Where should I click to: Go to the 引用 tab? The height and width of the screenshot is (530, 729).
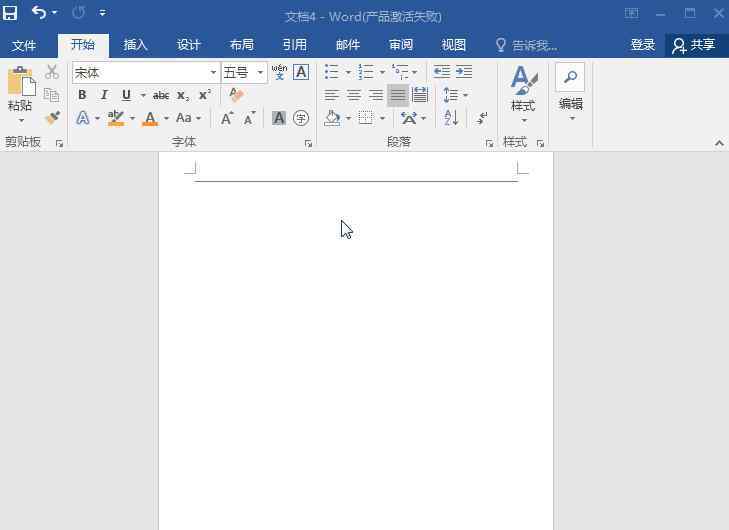point(295,45)
